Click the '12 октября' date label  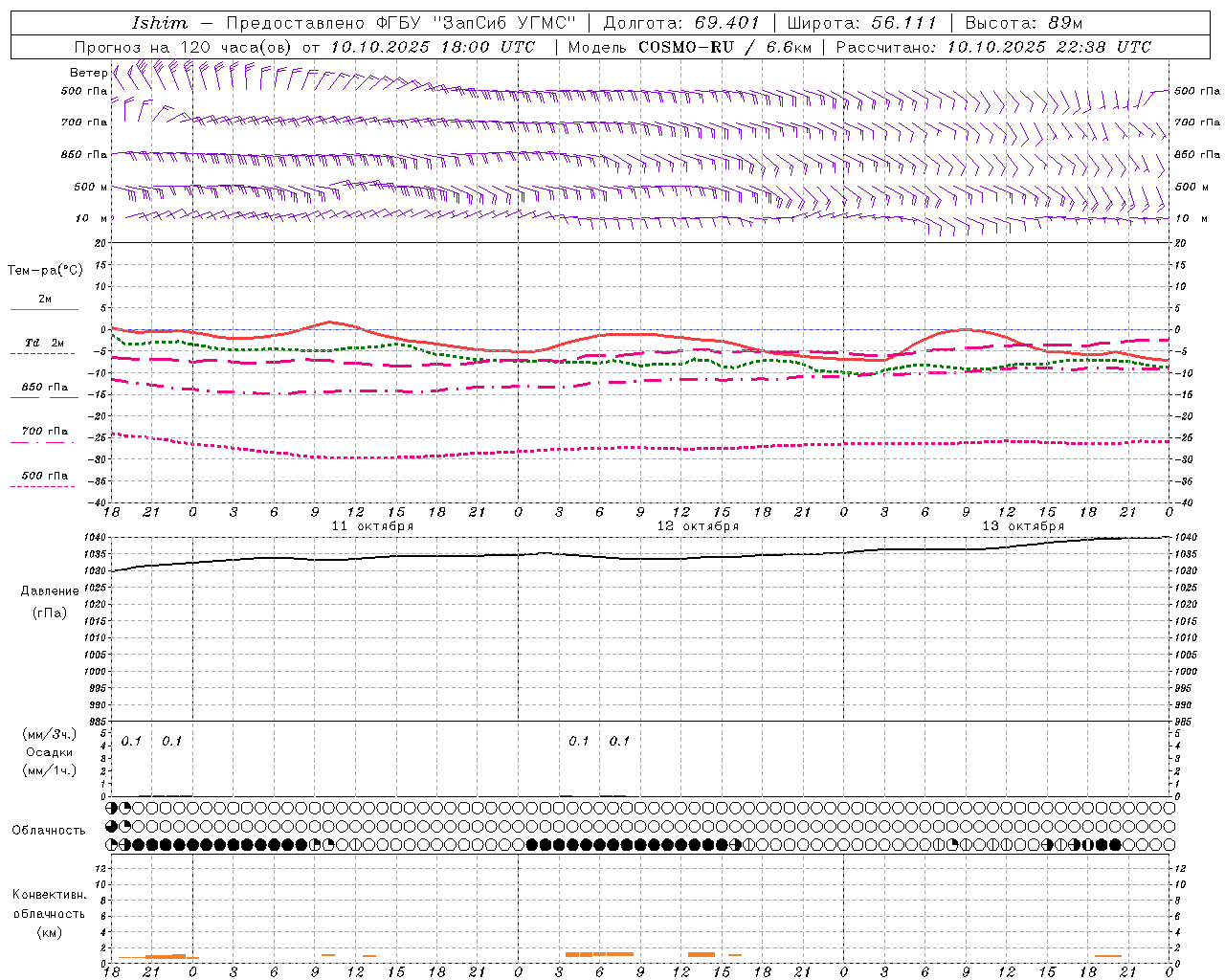click(698, 526)
